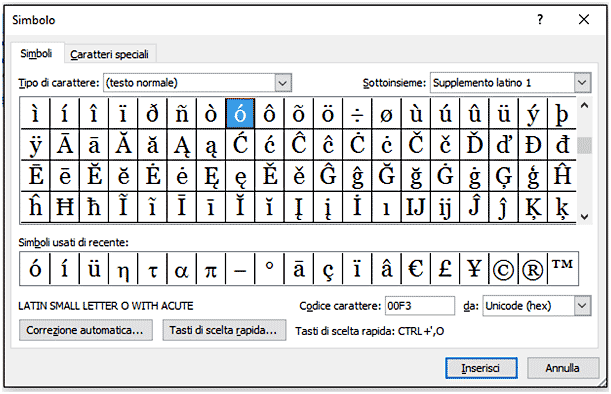Open the Unicode (hex) encoding dropdown
This screenshot has height=394, width=611.
(582, 306)
